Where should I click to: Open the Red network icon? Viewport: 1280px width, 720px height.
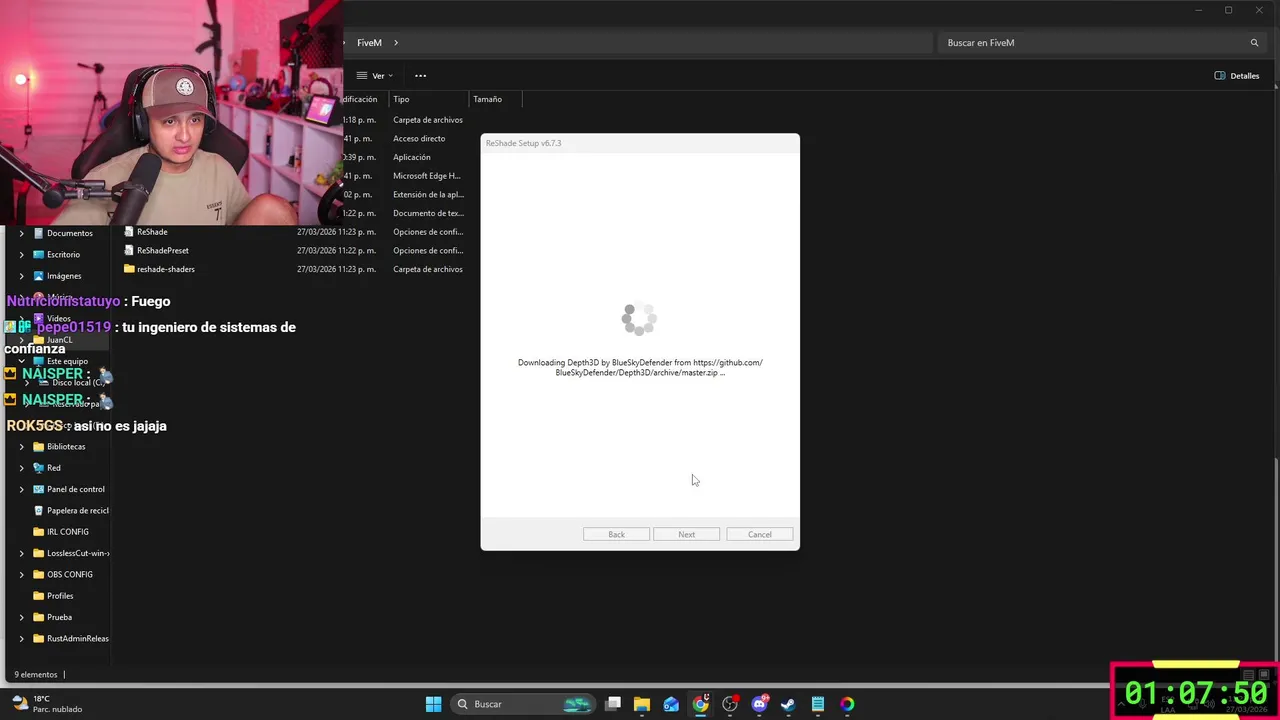[38, 467]
